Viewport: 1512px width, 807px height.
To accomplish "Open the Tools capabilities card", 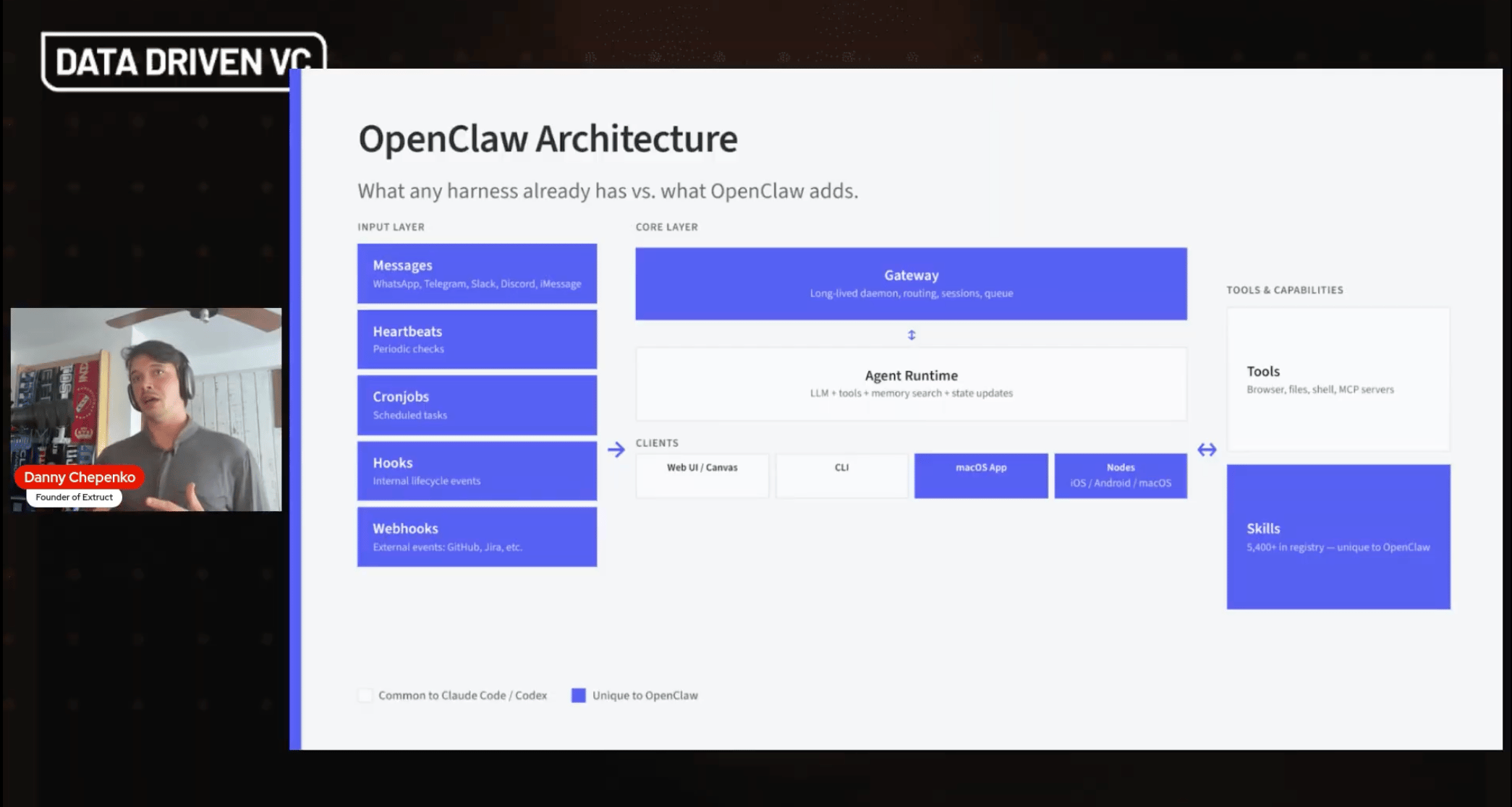I will [x=1338, y=380].
